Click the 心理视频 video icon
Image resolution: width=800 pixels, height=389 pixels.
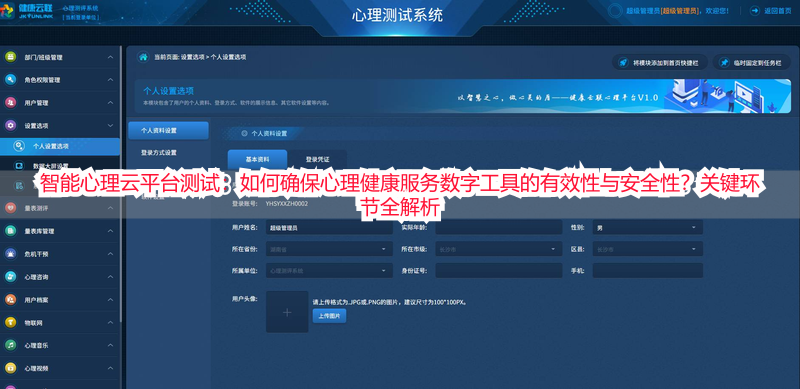[x=10, y=368]
